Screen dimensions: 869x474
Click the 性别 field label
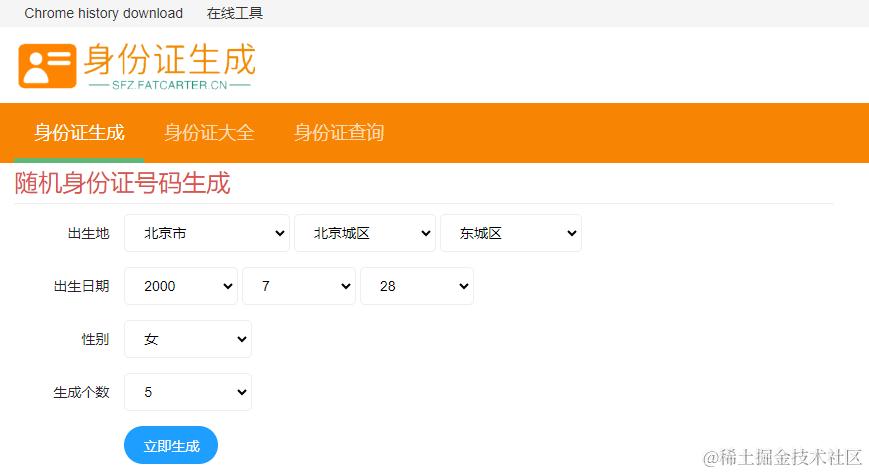[x=95, y=339]
